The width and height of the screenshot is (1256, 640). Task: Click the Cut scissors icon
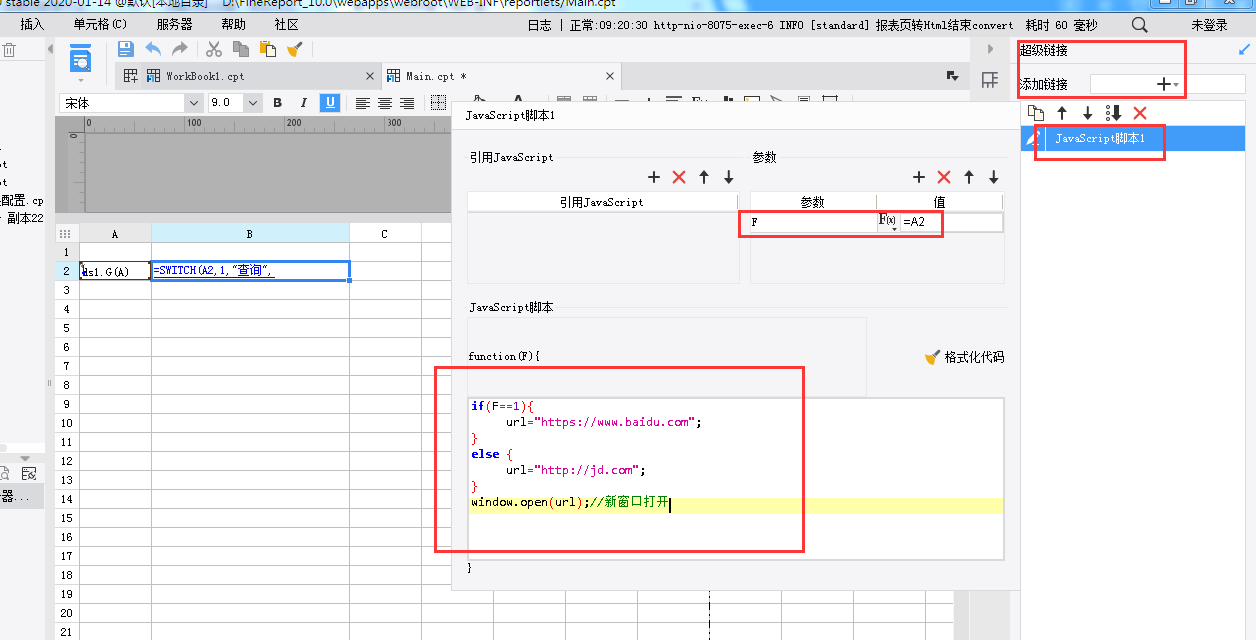[214, 49]
